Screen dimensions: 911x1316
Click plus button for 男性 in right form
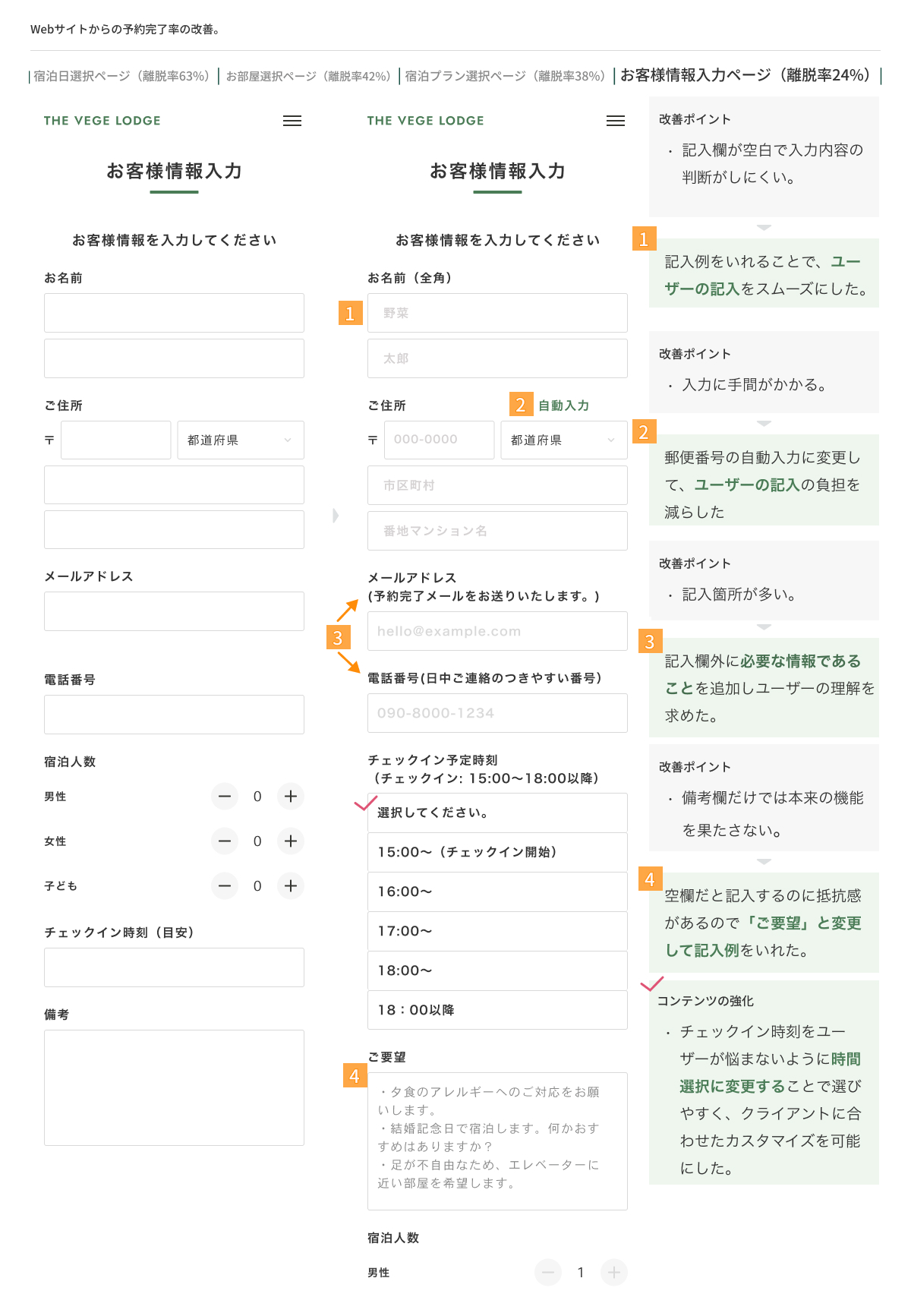[613, 1273]
